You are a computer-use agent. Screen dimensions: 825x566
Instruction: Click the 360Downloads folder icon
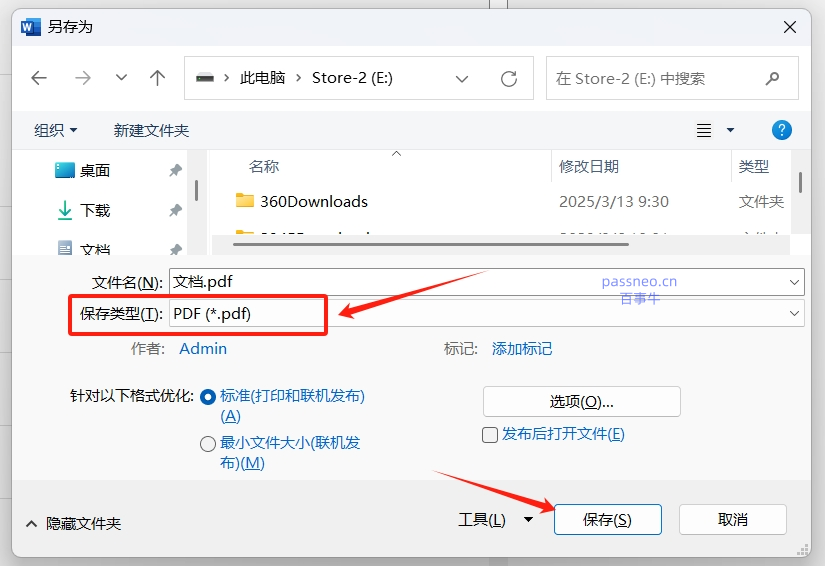coord(245,200)
